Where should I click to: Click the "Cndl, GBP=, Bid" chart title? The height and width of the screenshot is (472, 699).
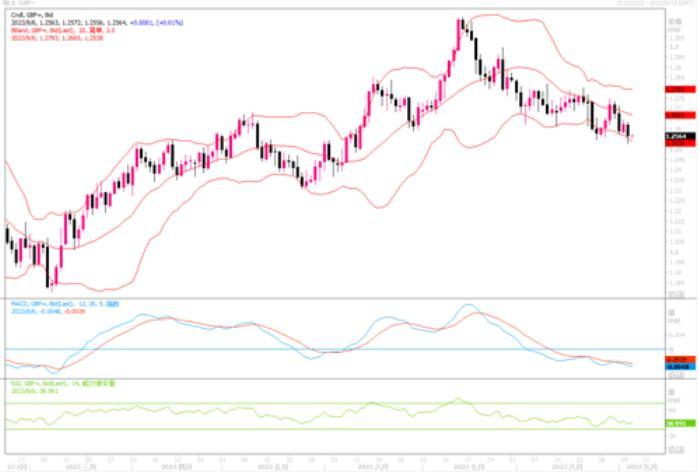32,15
